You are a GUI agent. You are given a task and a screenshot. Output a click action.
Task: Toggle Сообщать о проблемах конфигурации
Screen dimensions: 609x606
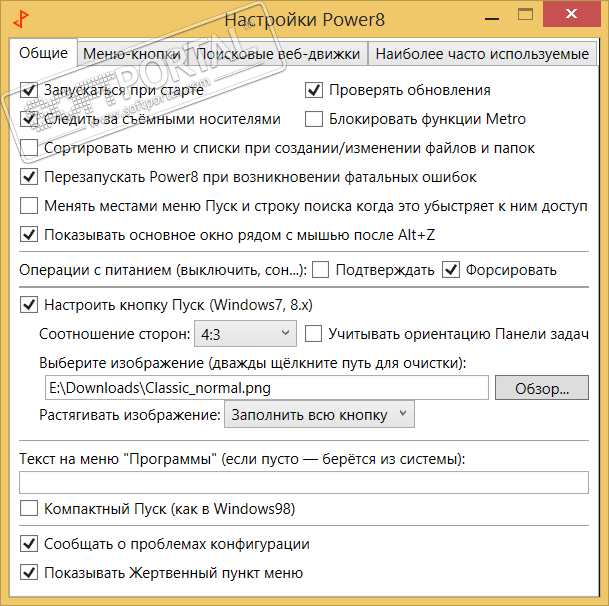point(29,544)
